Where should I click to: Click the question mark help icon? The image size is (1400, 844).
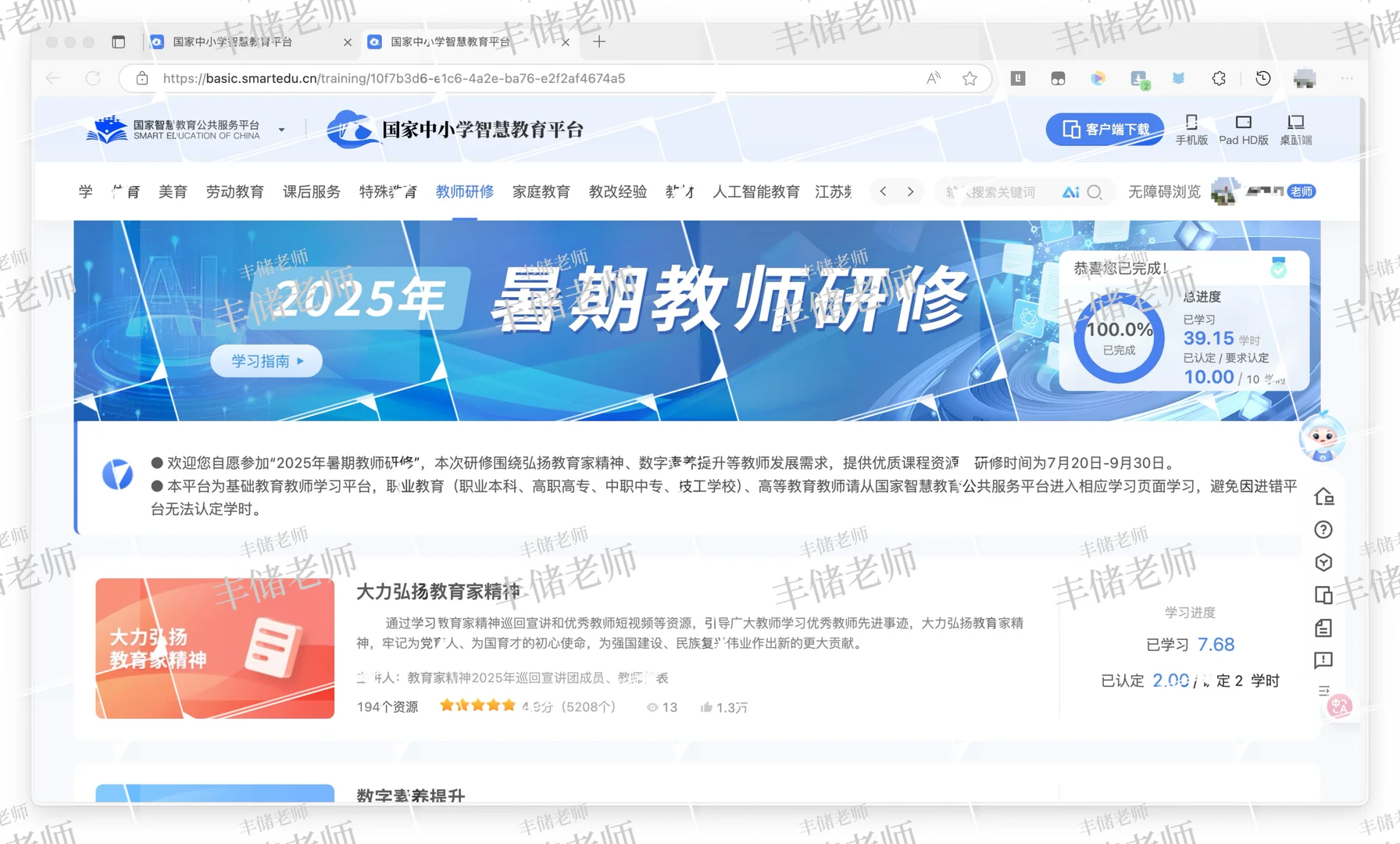(1323, 530)
